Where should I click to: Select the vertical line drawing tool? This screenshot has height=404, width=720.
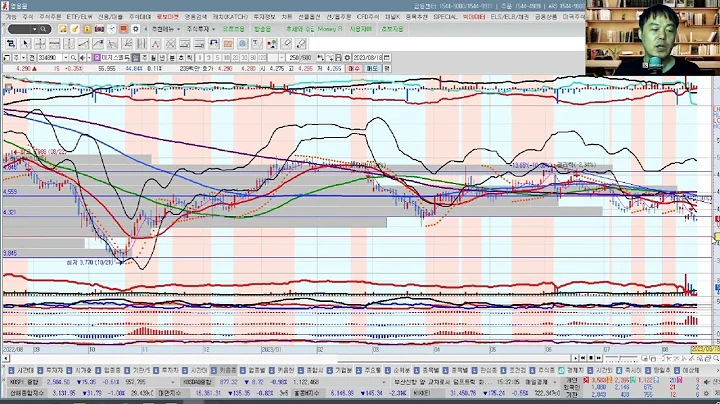coord(69,44)
